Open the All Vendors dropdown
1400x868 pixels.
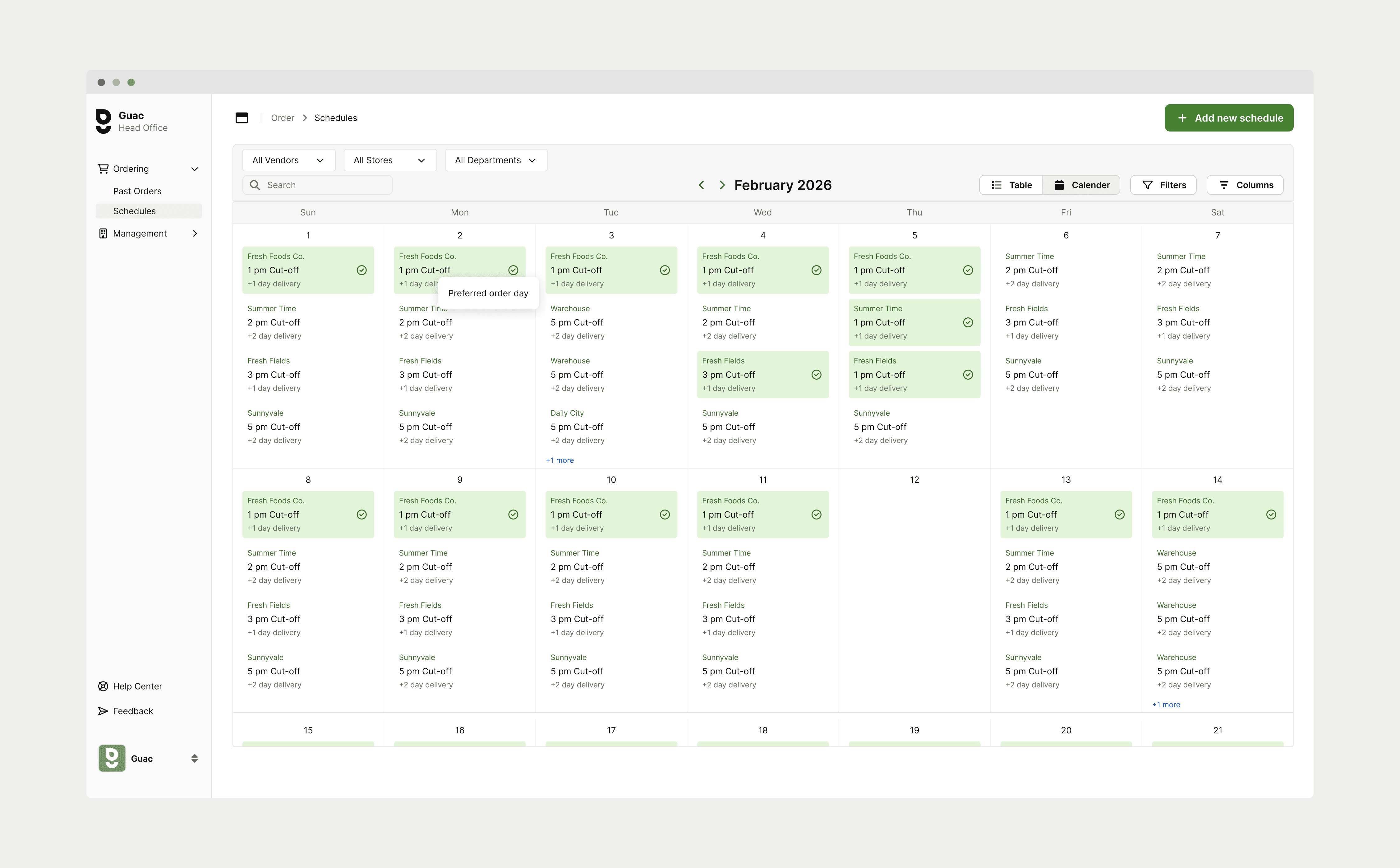pyautogui.click(x=288, y=160)
